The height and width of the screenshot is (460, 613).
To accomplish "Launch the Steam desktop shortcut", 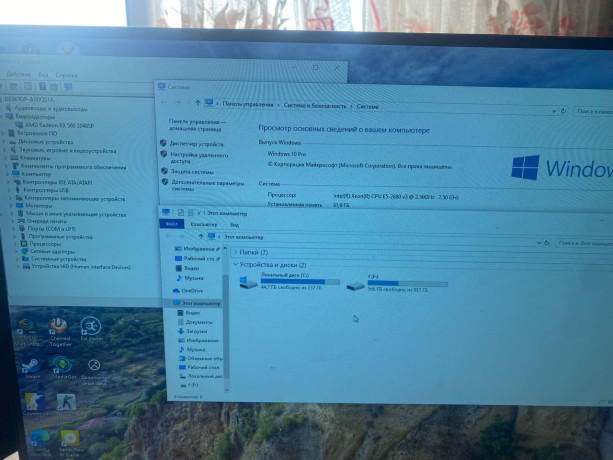I will (x=31, y=369).
